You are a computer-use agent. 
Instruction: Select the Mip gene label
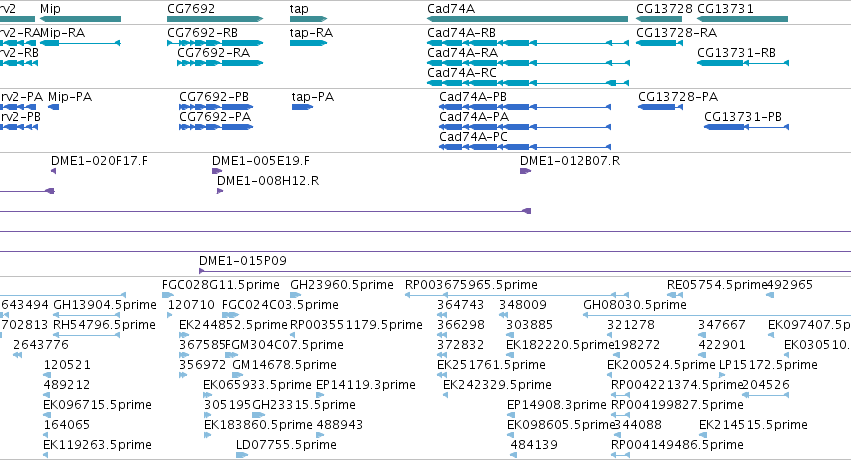pyautogui.click(x=50, y=9)
